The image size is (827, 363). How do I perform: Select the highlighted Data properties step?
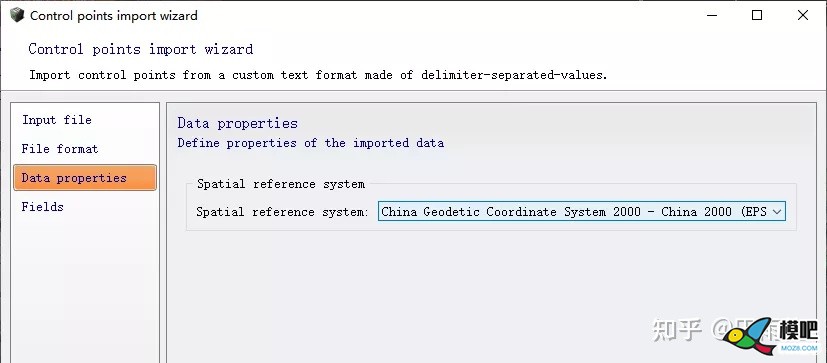[85, 178]
